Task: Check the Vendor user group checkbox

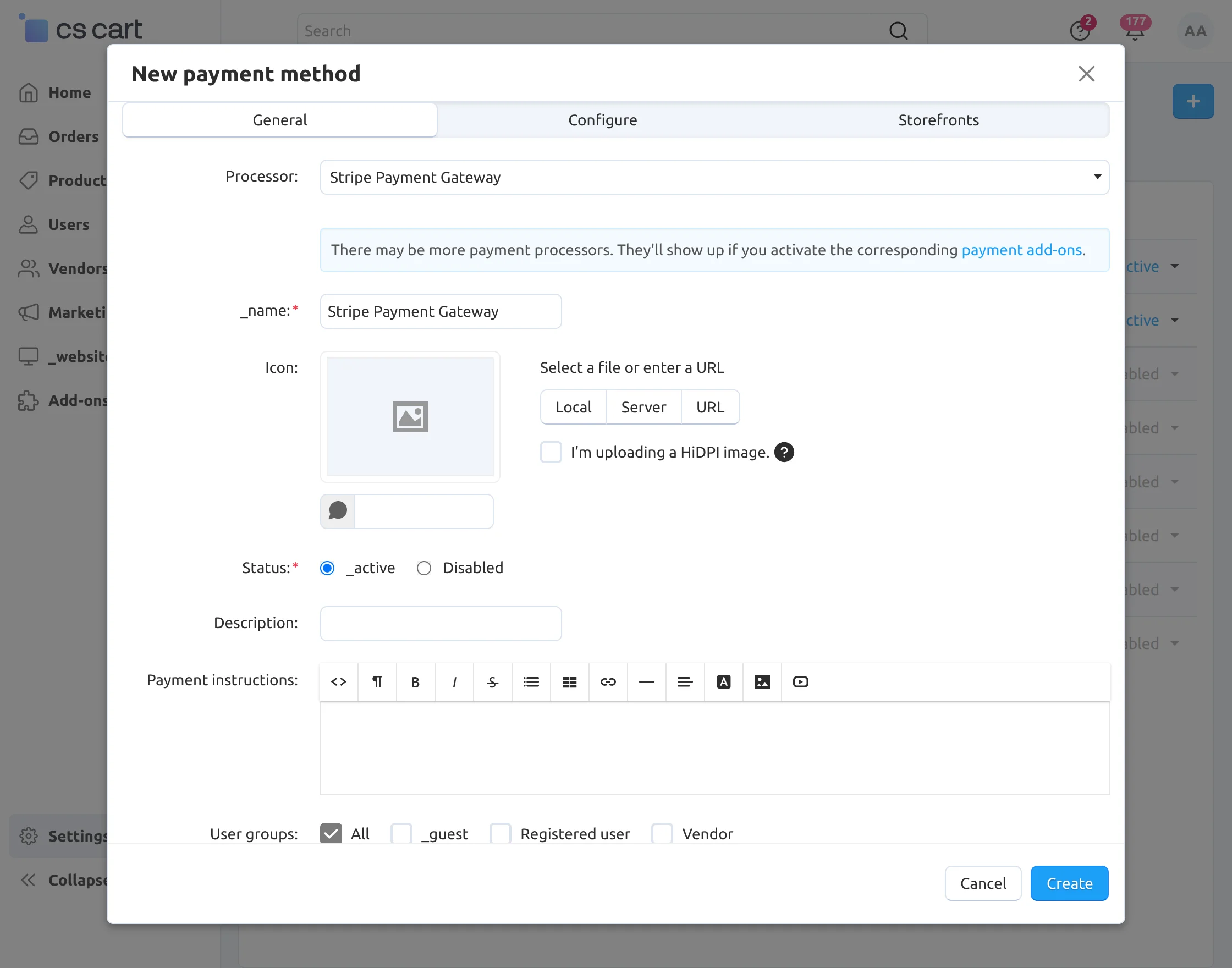Action: click(x=662, y=833)
